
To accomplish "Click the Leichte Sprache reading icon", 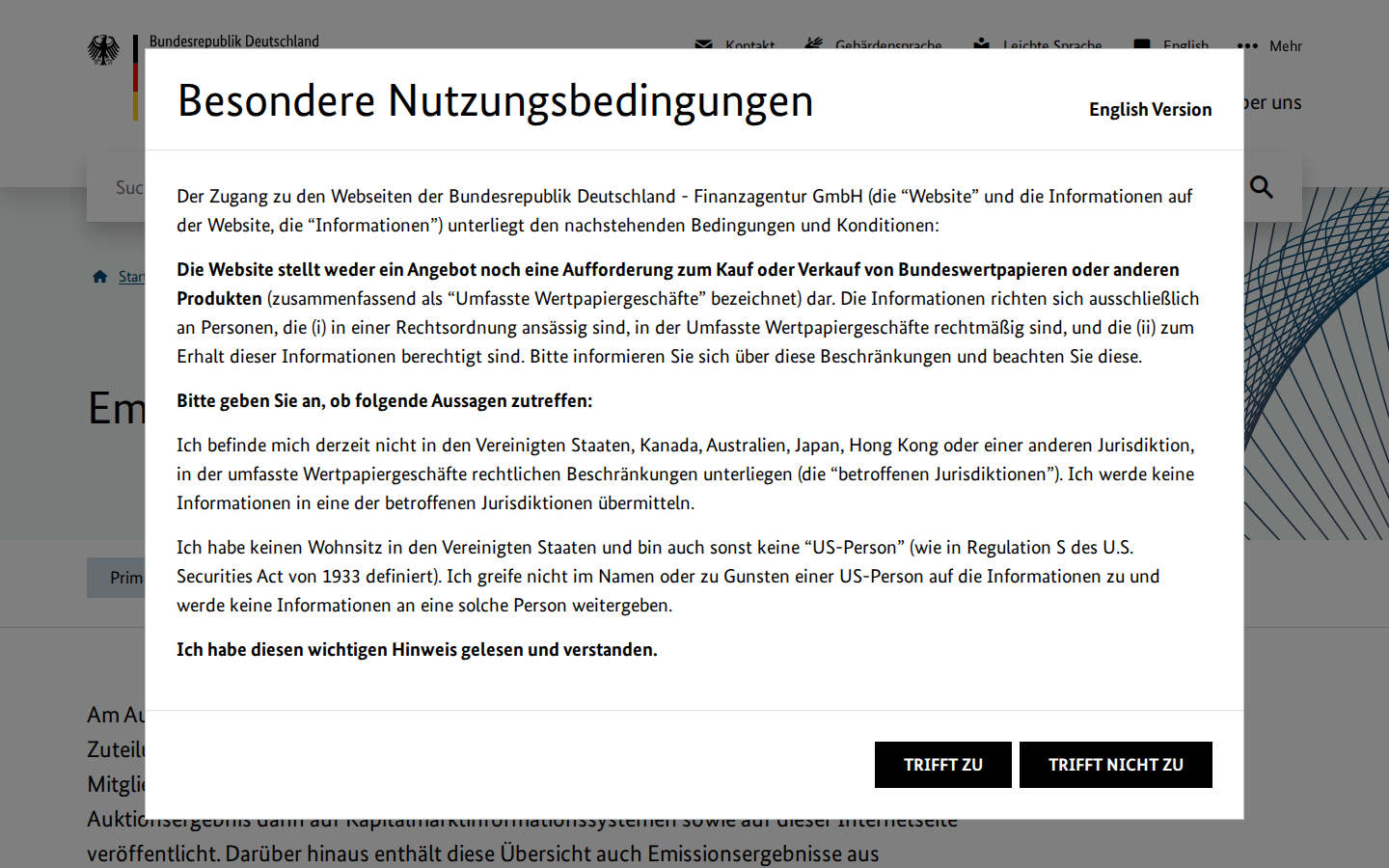I will click(x=981, y=43).
